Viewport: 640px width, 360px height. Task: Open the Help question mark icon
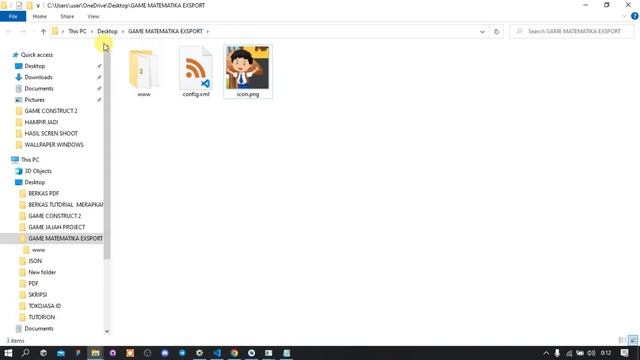pos(634,16)
